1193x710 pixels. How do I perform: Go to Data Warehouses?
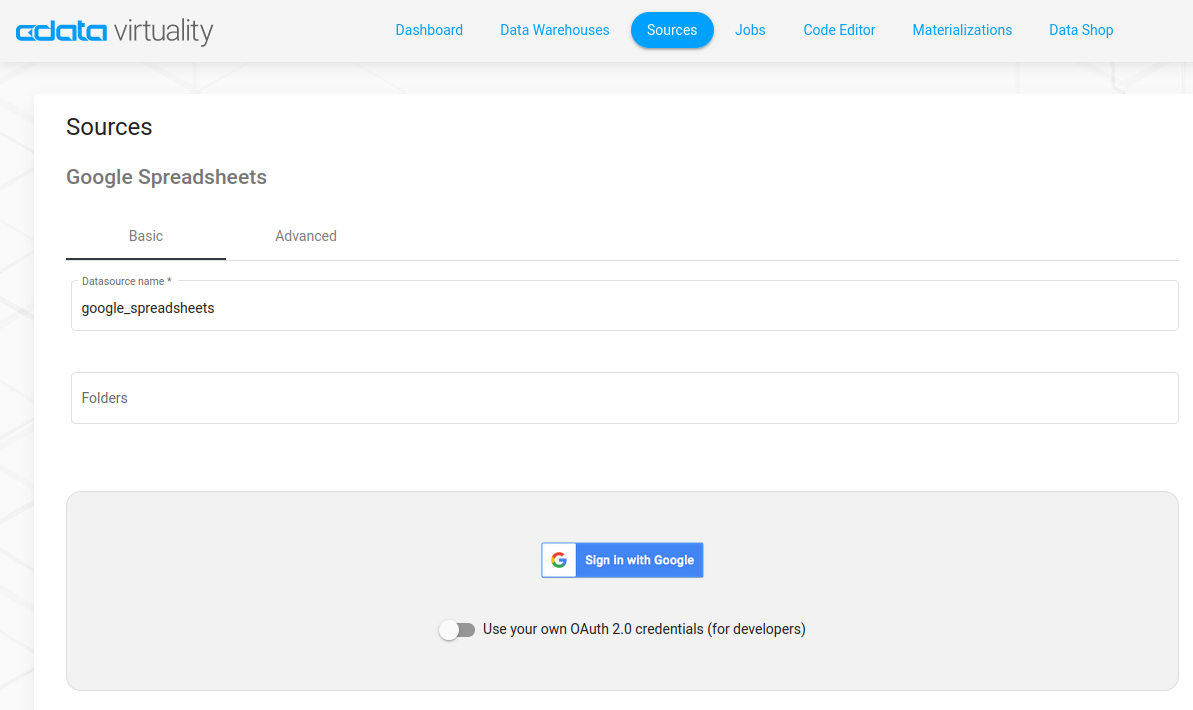coord(554,30)
